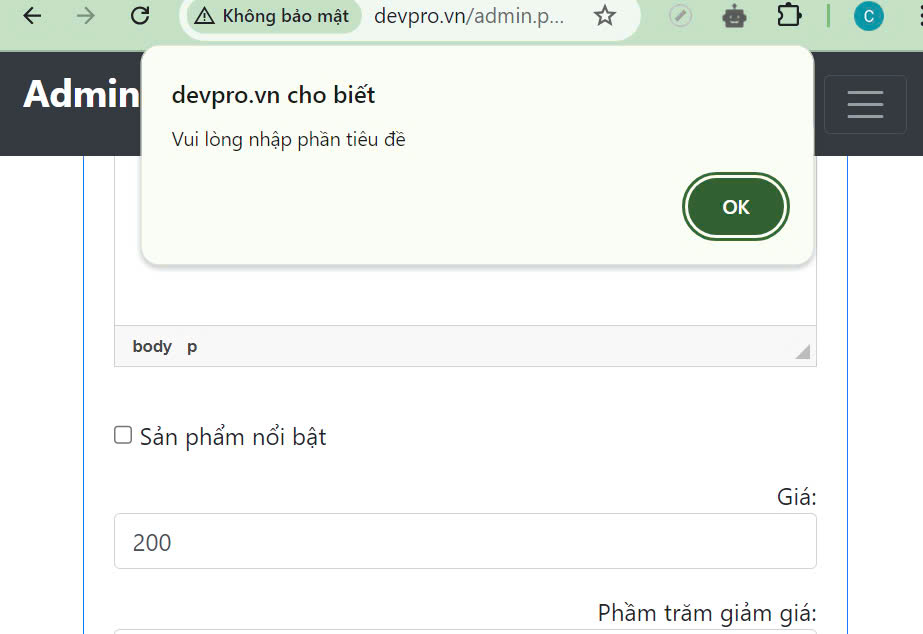Navigate back with the browser back arrow

30,16
